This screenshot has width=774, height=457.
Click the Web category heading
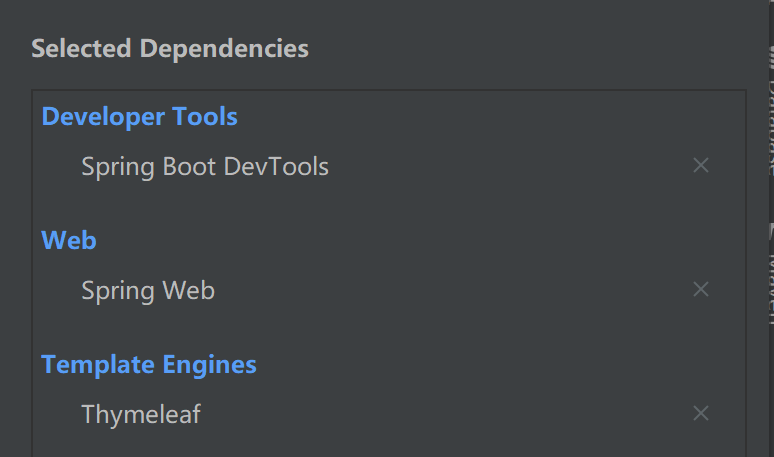coord(69,240)
